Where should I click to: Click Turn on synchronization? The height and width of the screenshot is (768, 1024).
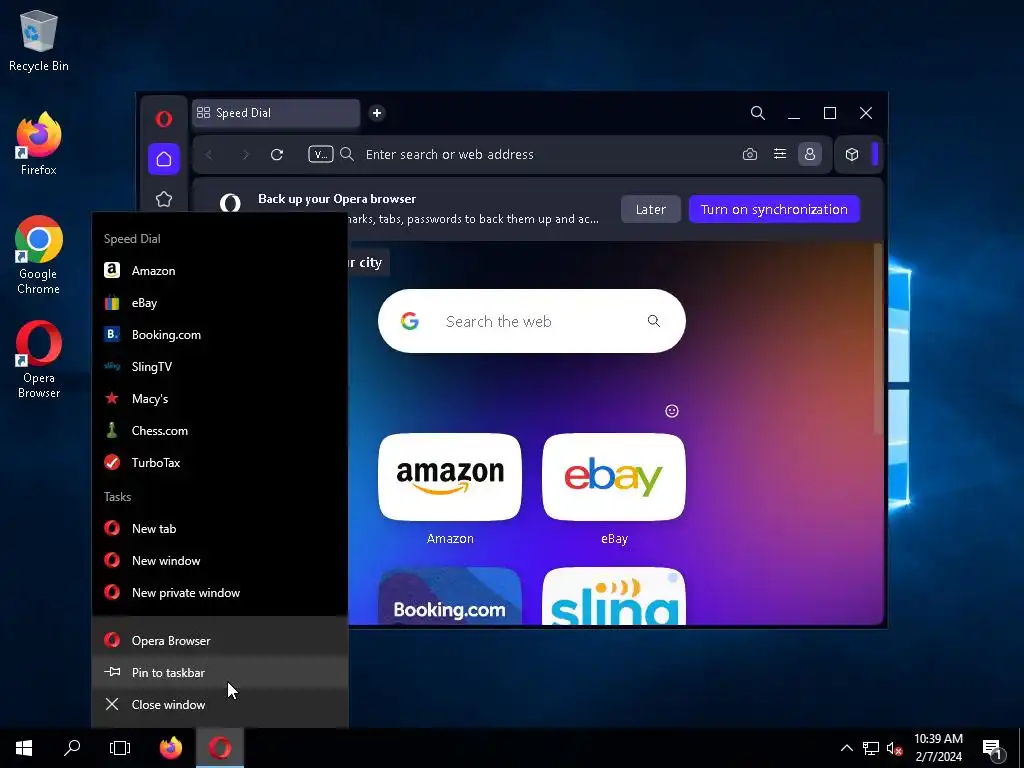click(x=774, y=209)
